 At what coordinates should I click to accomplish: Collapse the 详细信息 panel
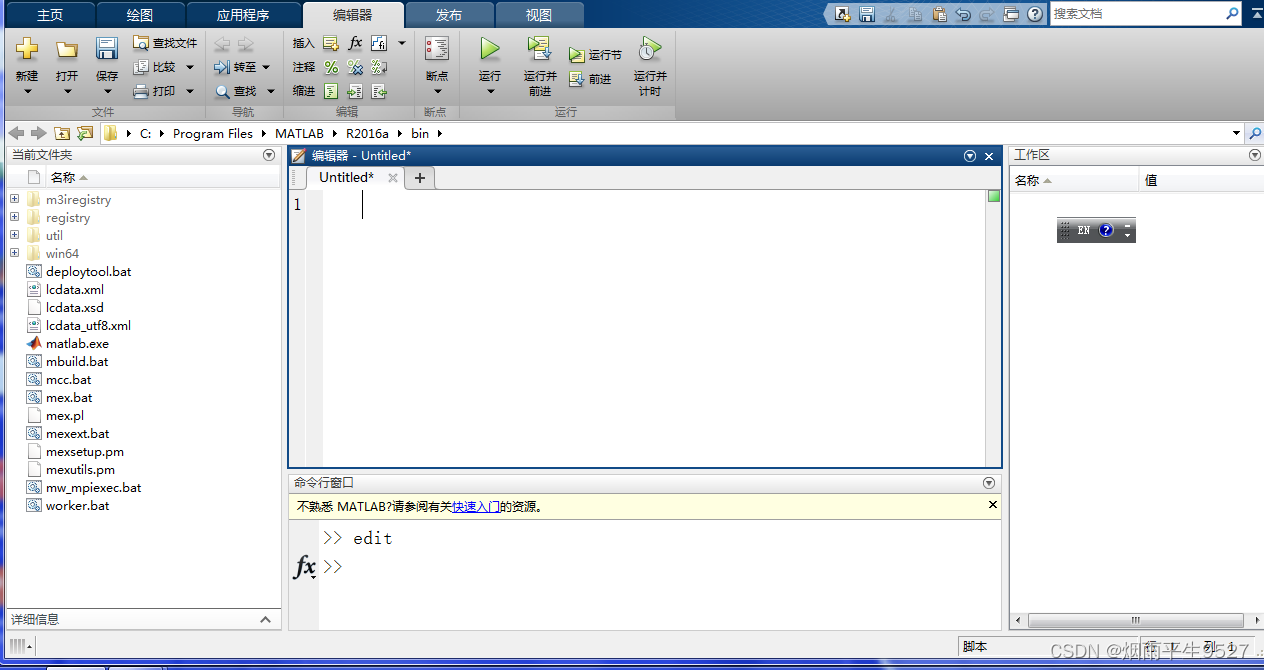(266, 619)
